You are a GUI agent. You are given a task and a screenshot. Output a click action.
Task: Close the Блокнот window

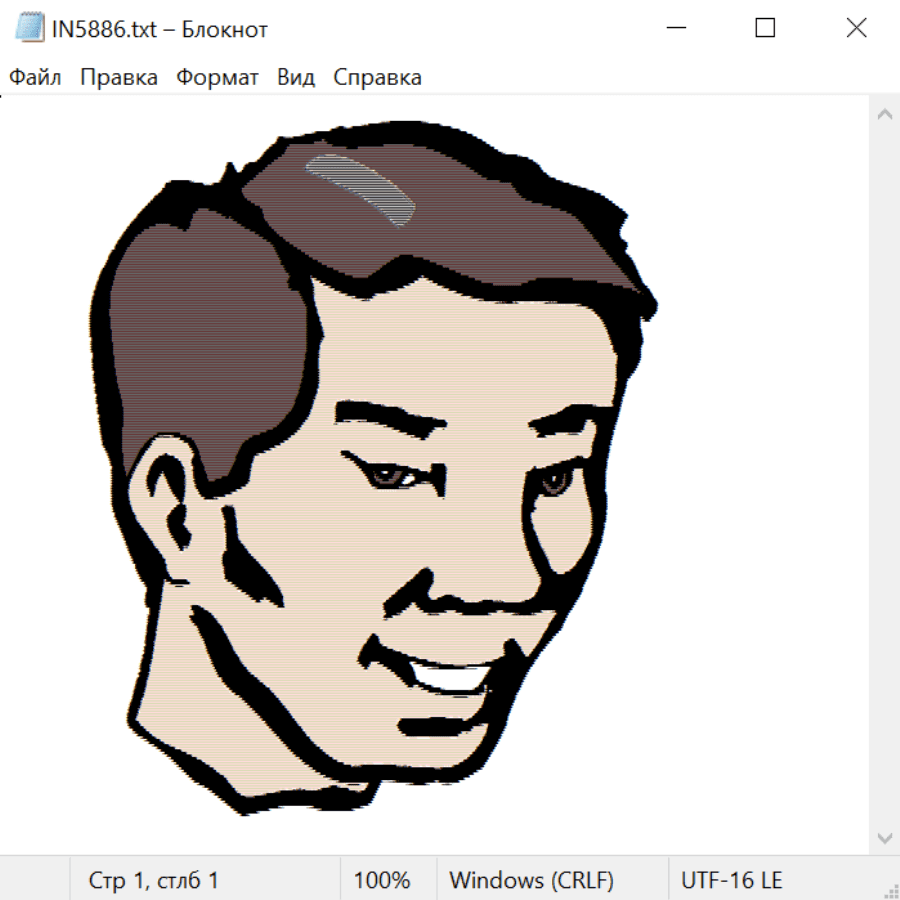tap(856, 29)
